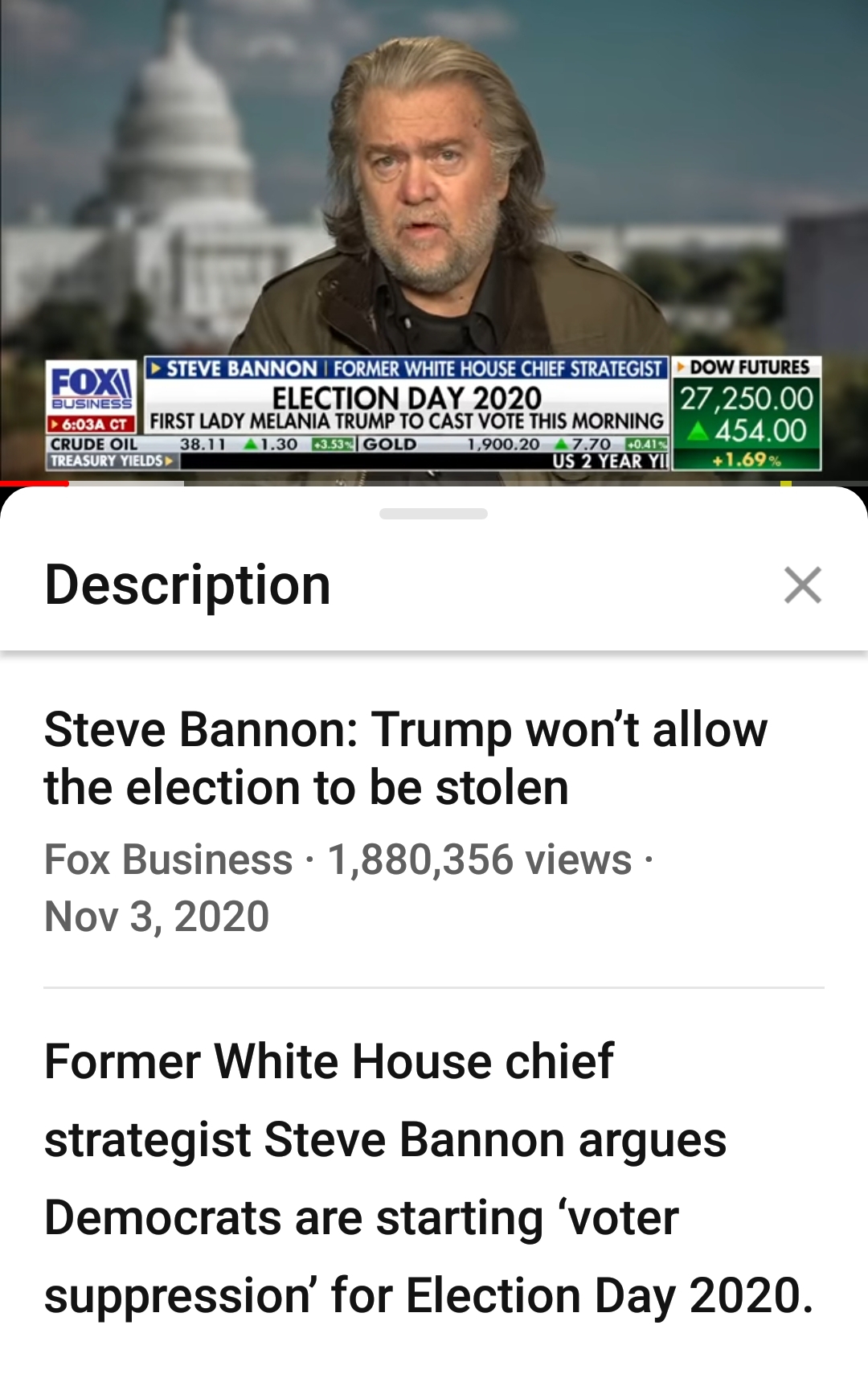Viewport: 868px width, 1399px height.
Task: Tap the Treasury Yields ticker label
Action: coord(113,461)
